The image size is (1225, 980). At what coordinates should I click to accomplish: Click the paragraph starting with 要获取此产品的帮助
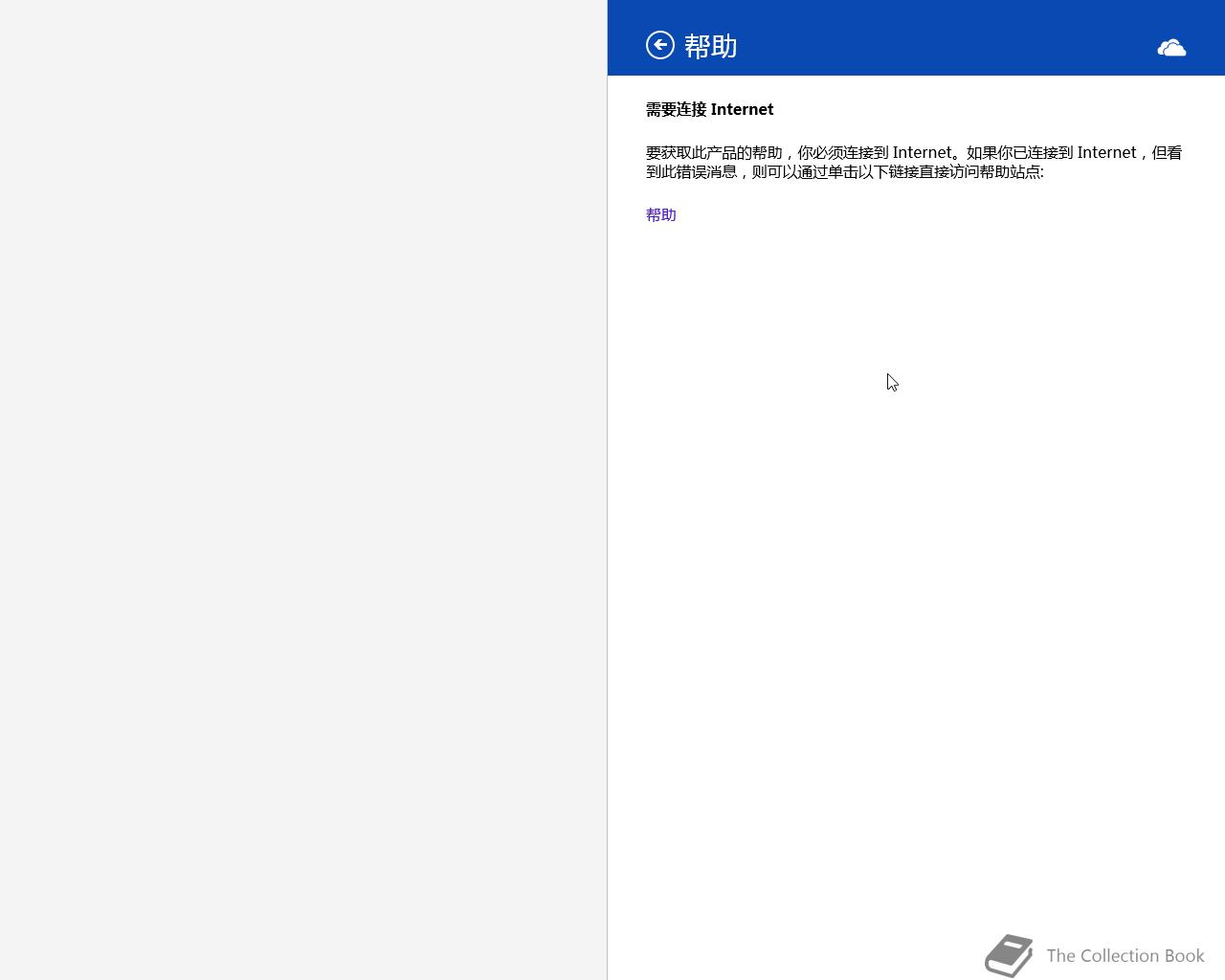click(914, 162)
